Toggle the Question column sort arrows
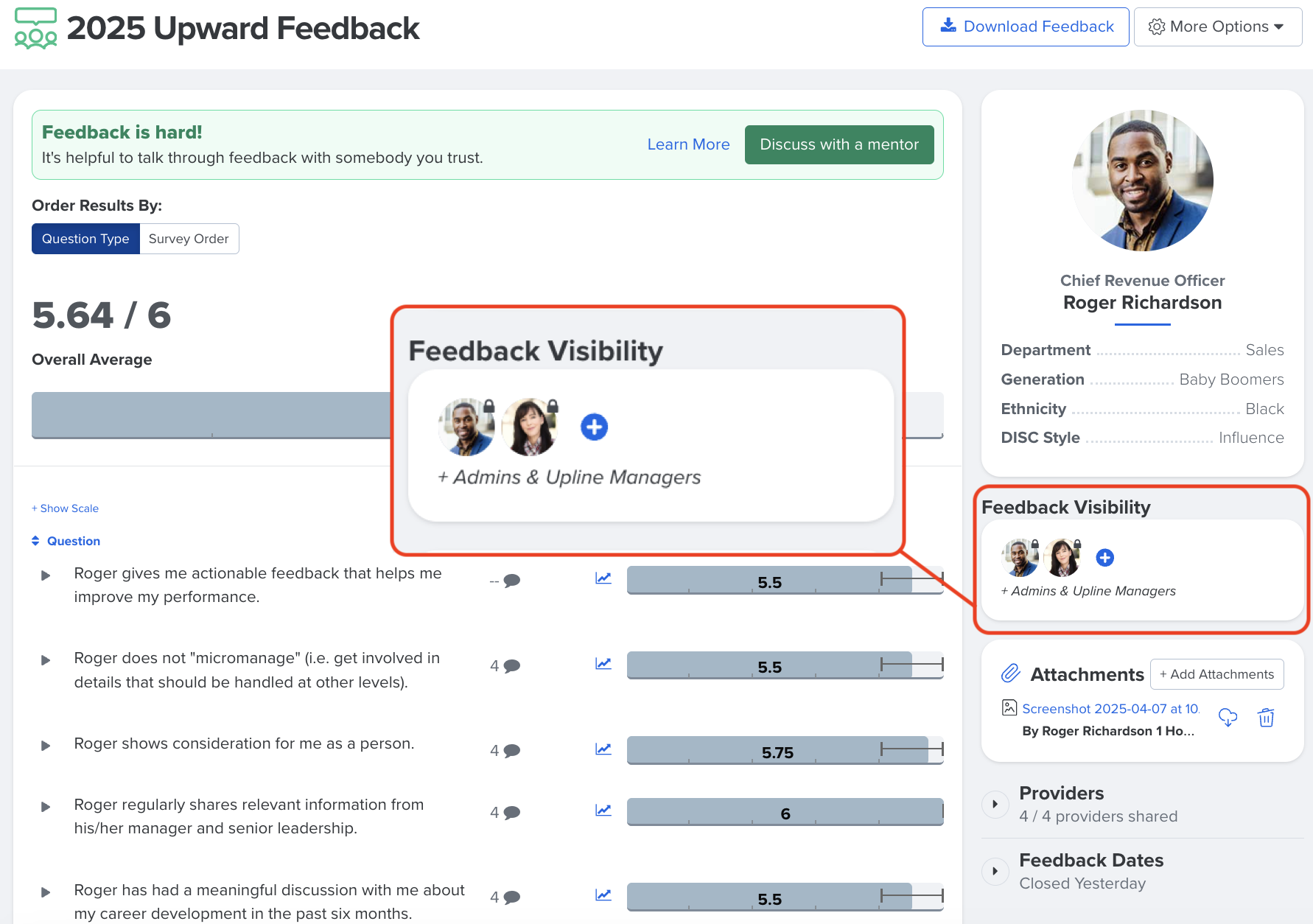This screenshot has height=924, width=1313. pyautogui.click(x=35, y=541)
